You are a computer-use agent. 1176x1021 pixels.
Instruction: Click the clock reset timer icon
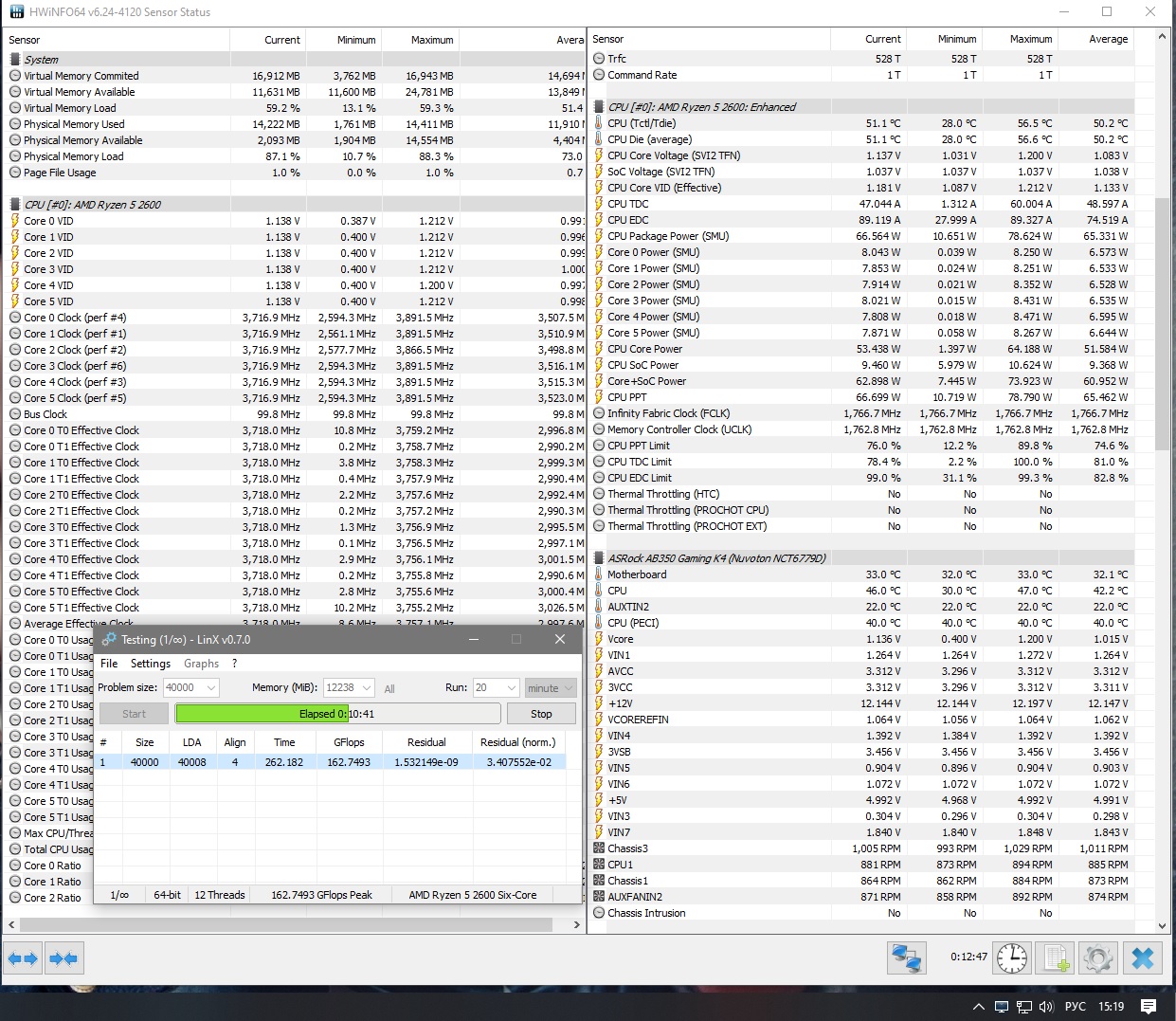(x=1012, y=957)
